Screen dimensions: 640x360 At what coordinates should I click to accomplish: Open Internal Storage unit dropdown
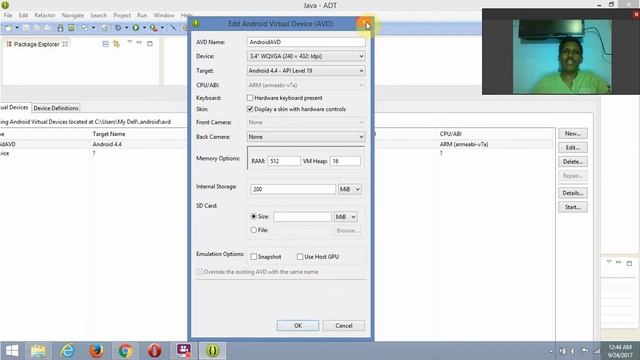[x=349, y=189]
